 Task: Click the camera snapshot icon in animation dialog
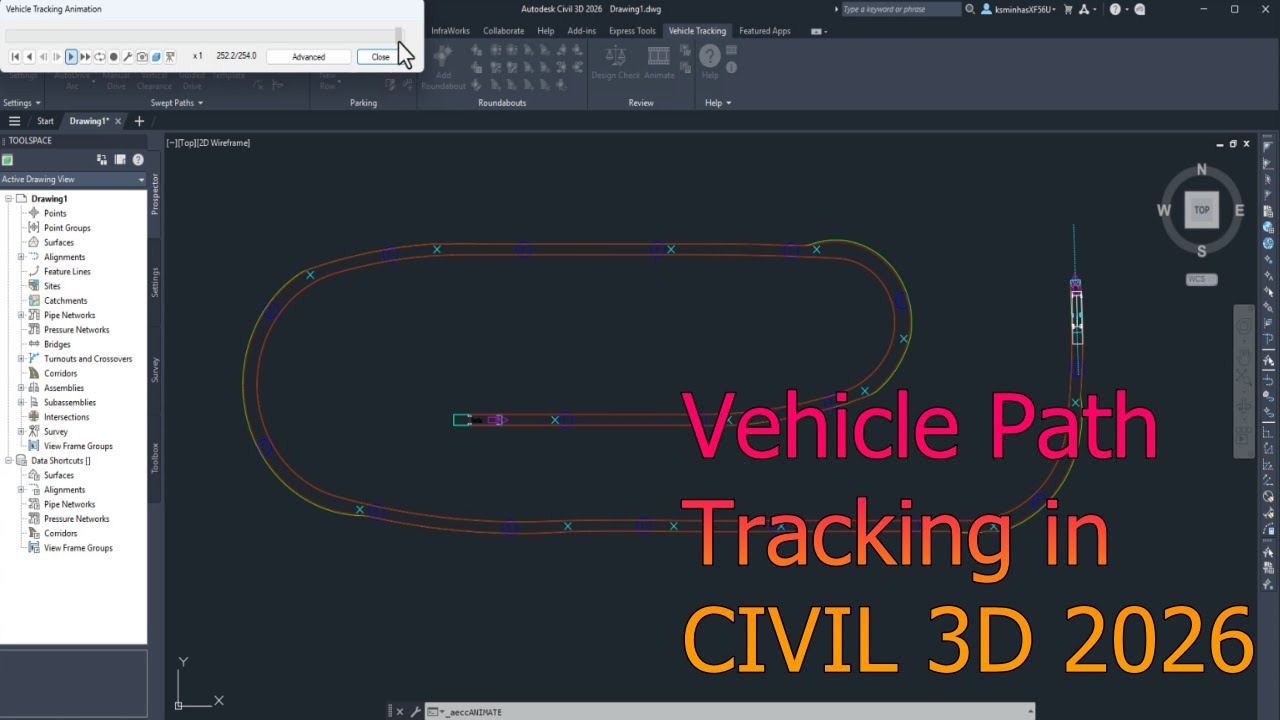click(142, 57)
